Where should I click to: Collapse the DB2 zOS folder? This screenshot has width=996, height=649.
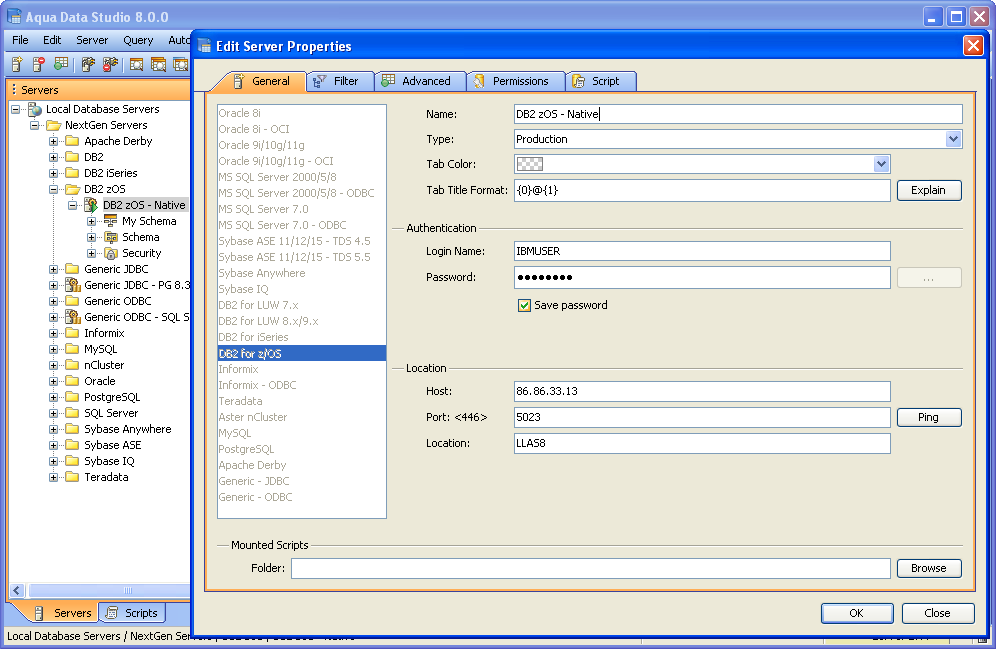(54, 189)
